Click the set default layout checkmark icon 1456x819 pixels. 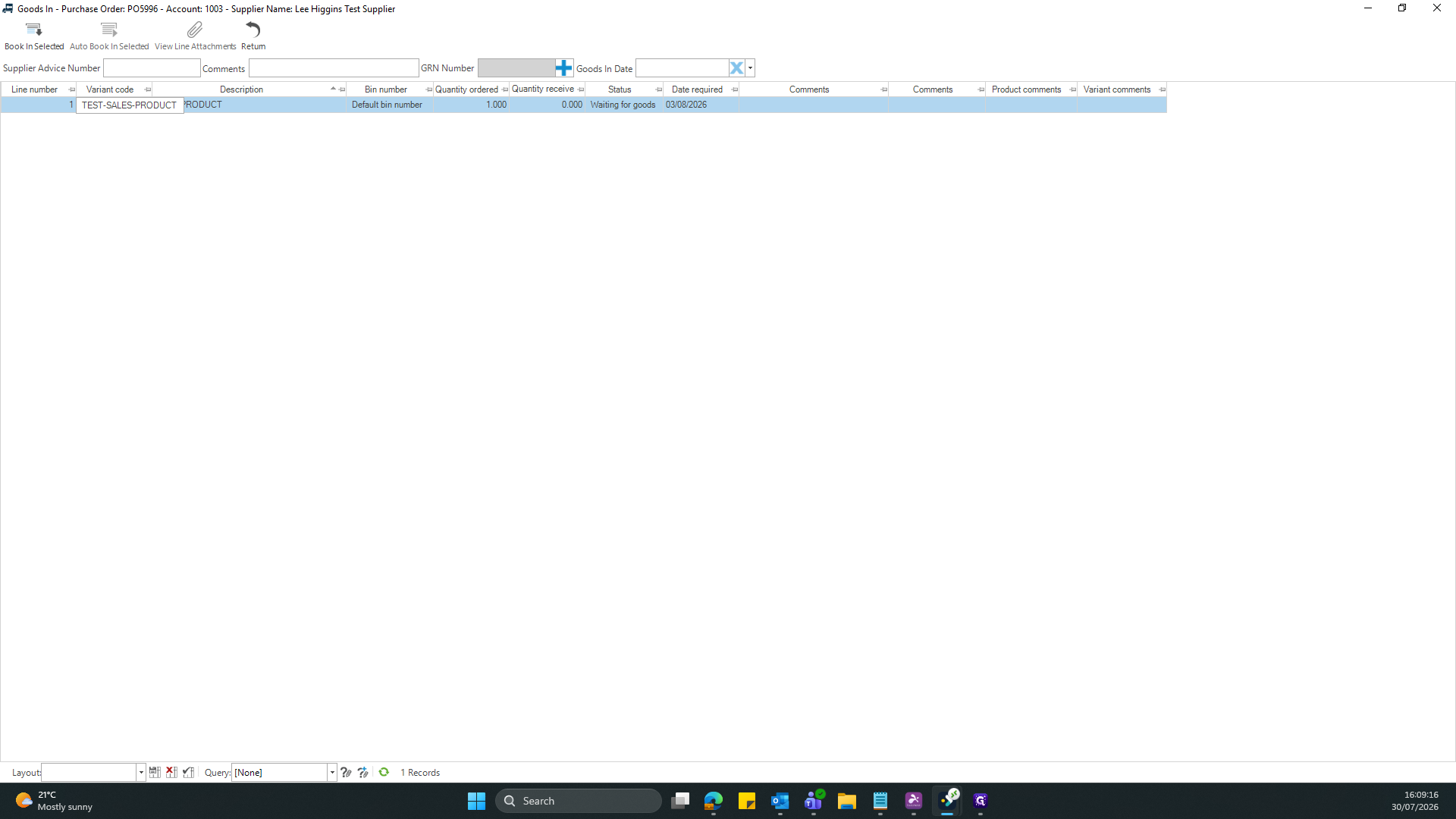coord(189,772)
